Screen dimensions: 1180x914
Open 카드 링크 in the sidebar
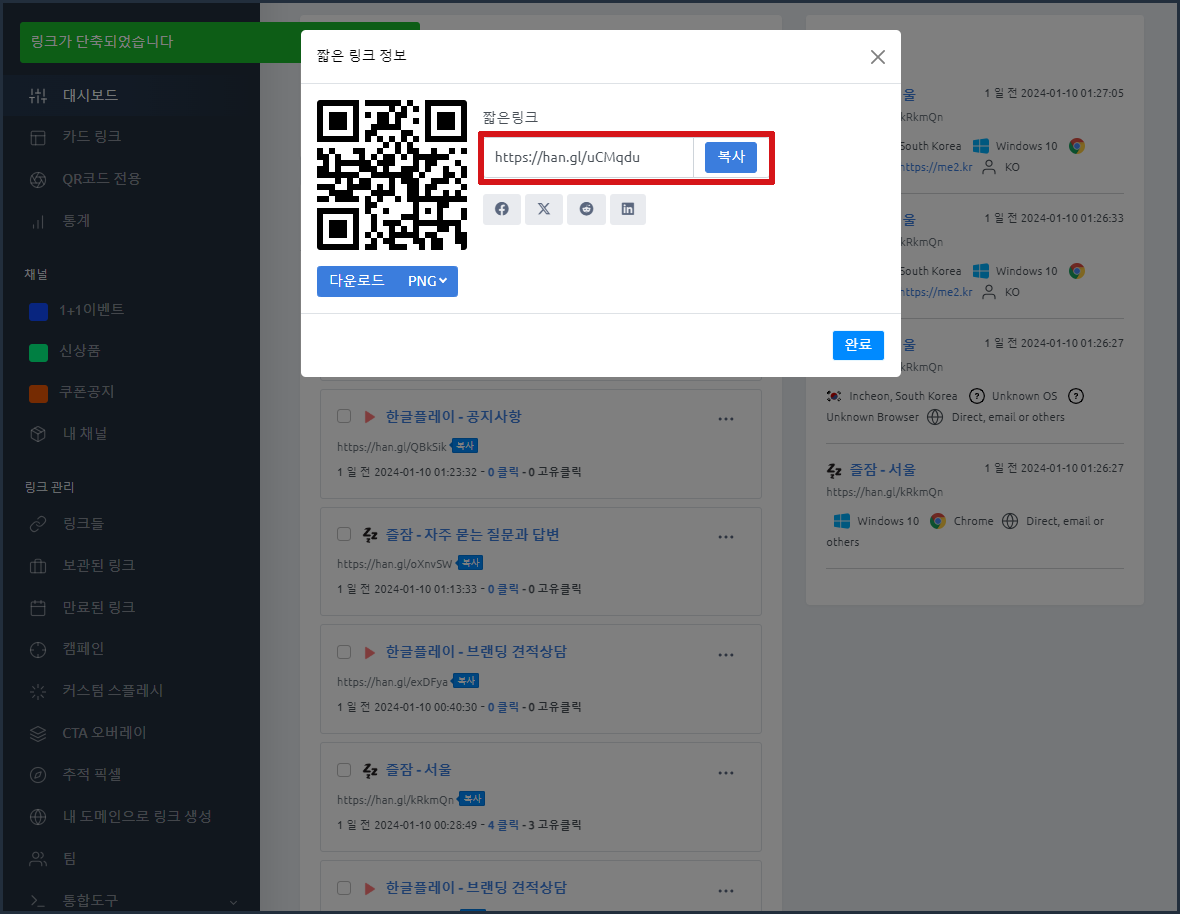tap(92, 137)
